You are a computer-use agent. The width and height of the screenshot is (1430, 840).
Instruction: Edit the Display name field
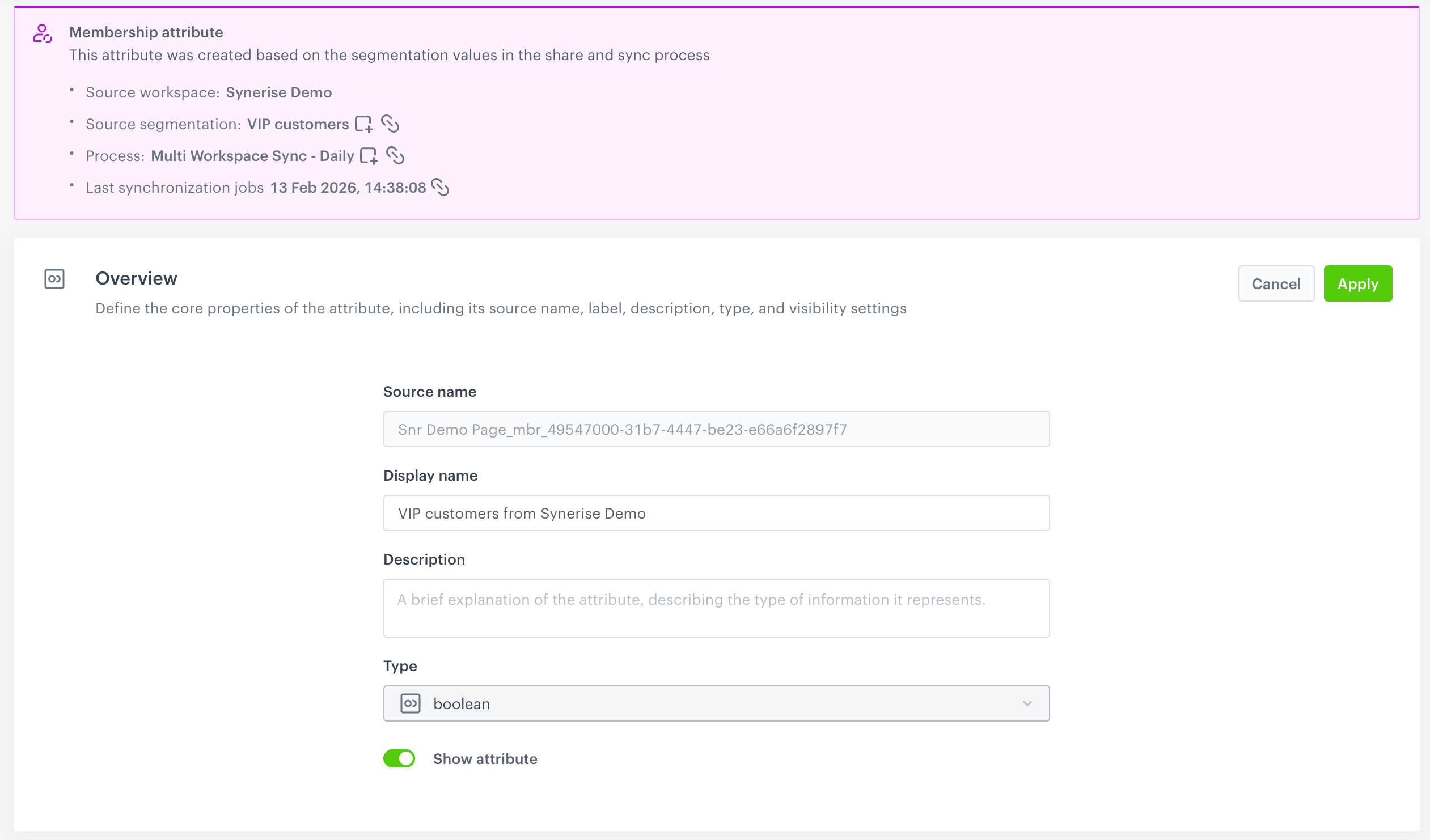(716, 513)
